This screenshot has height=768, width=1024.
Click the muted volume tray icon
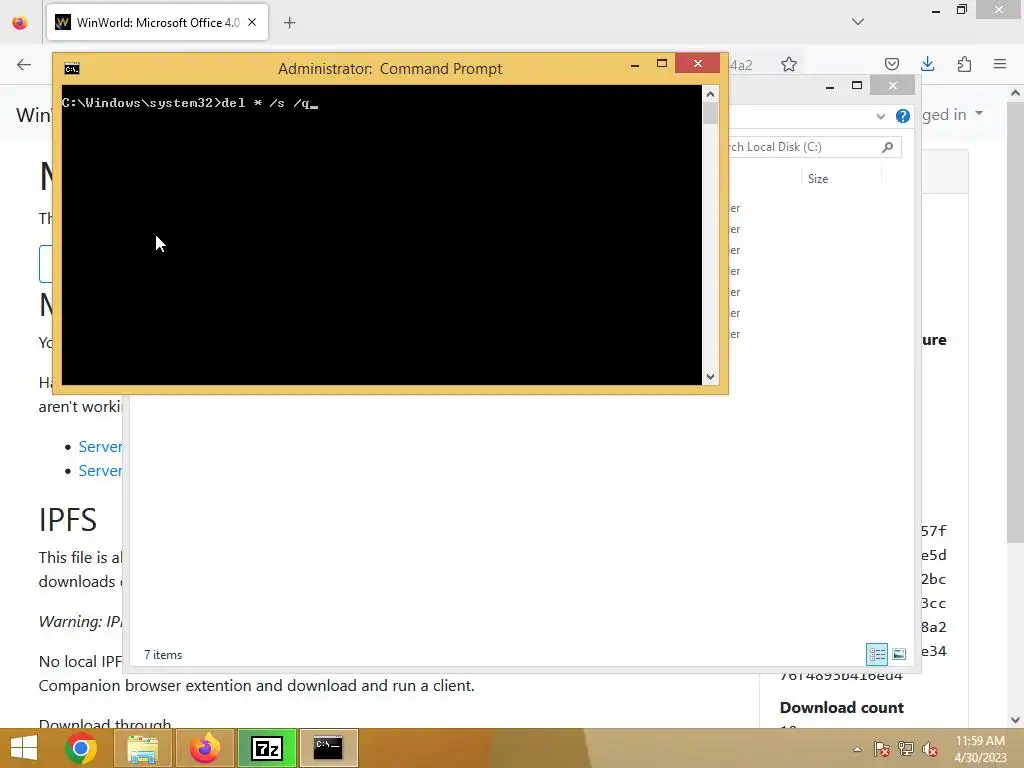tap(930, 749)
